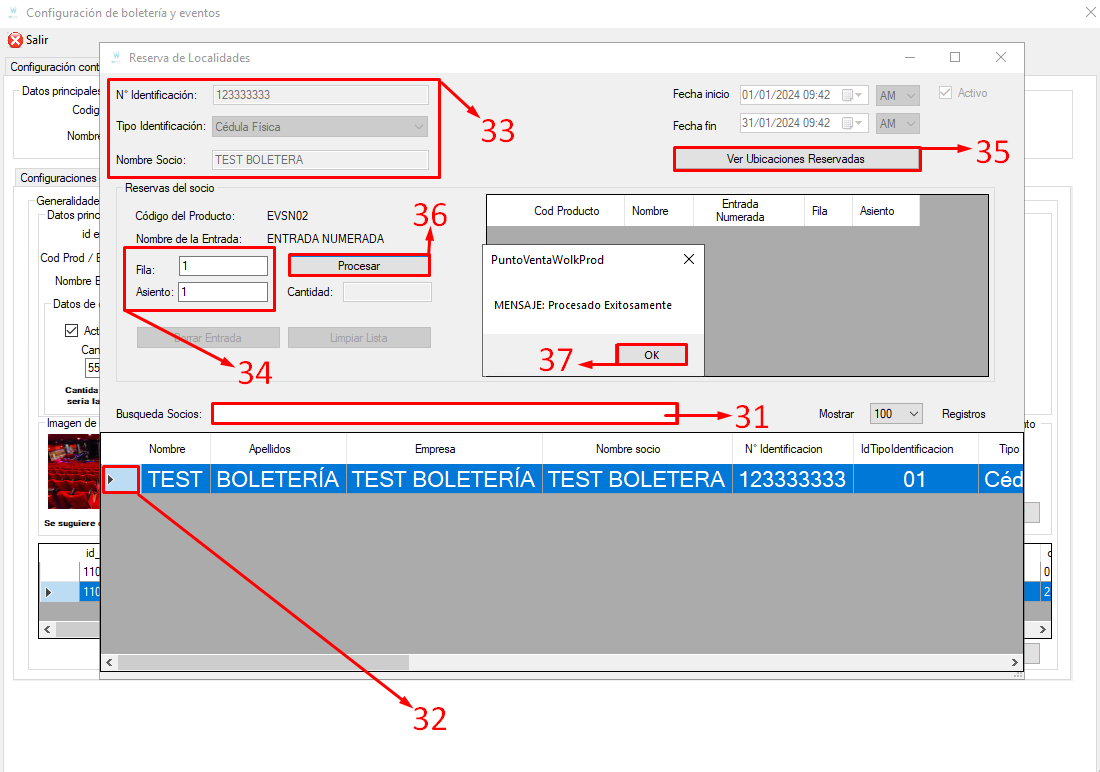
Task: Open the Configuración tab in background window
Action: coord(54,67)
